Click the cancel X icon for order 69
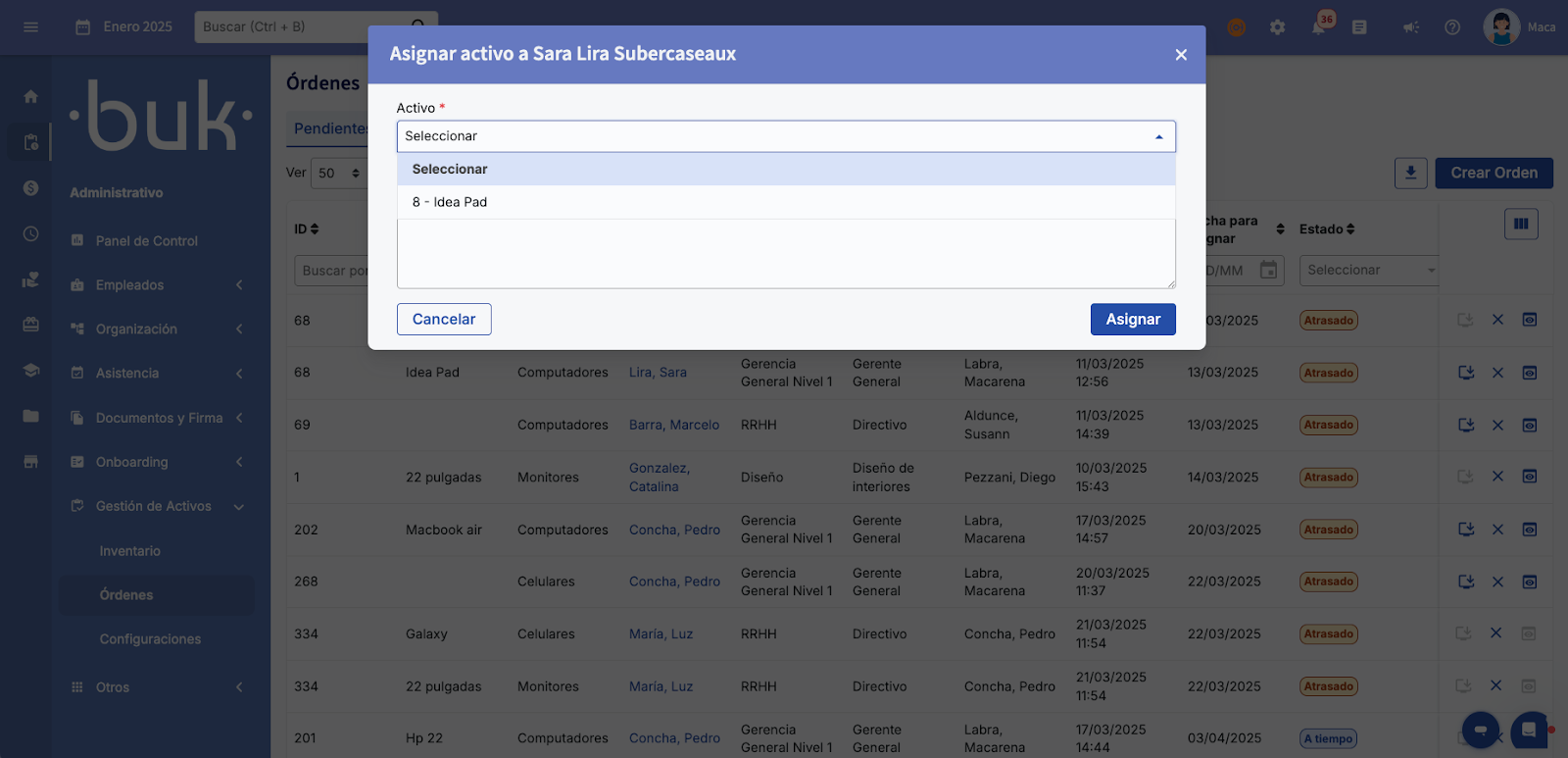Viewport: 1568px width, 758px height. pos(1496,426)
